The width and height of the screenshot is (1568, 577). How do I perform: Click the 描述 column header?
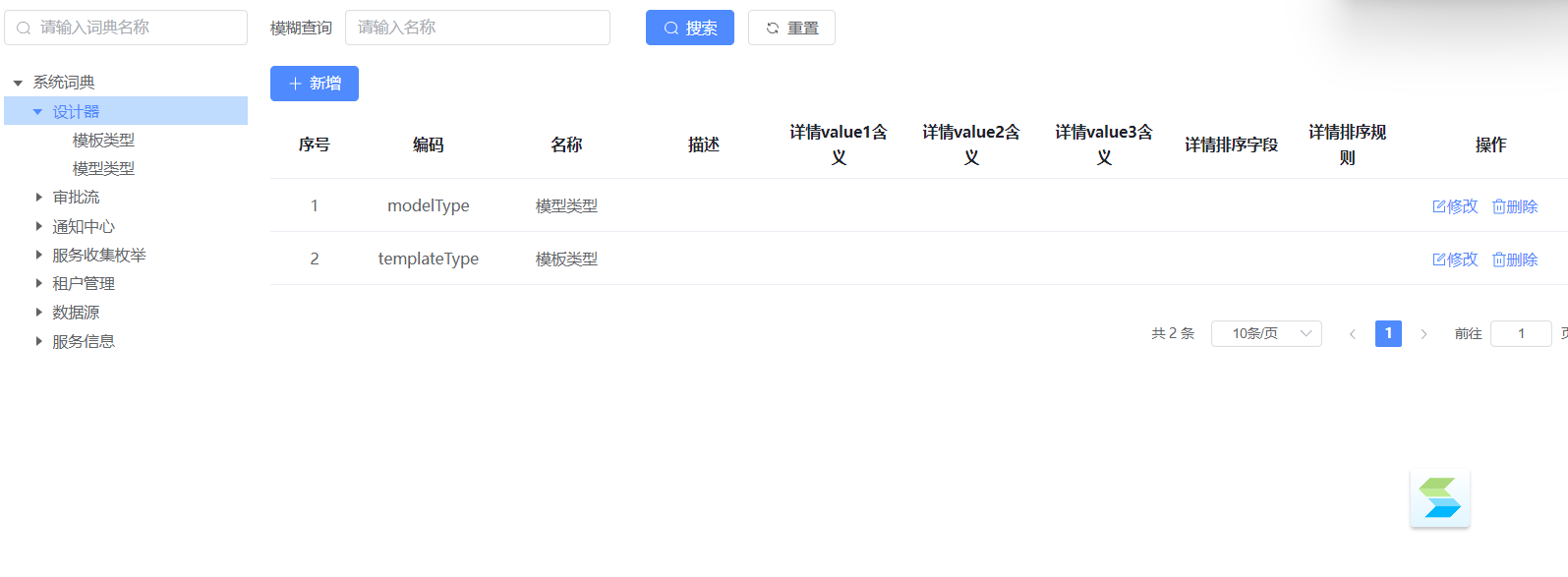tap(704, 144)
